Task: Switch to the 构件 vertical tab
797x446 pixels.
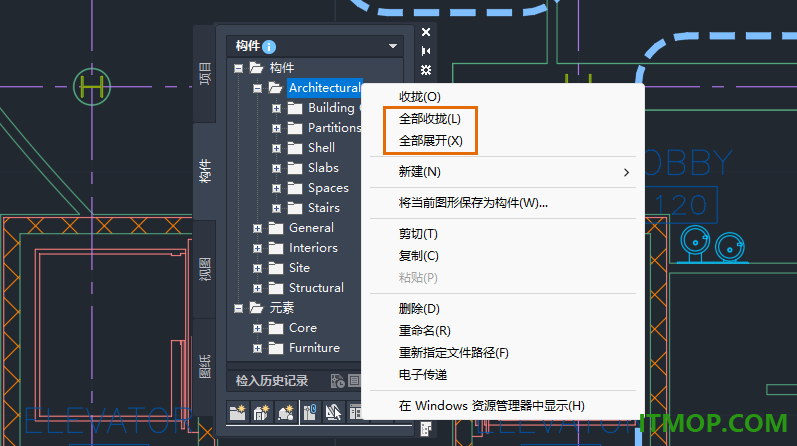Action: point(204,171)
